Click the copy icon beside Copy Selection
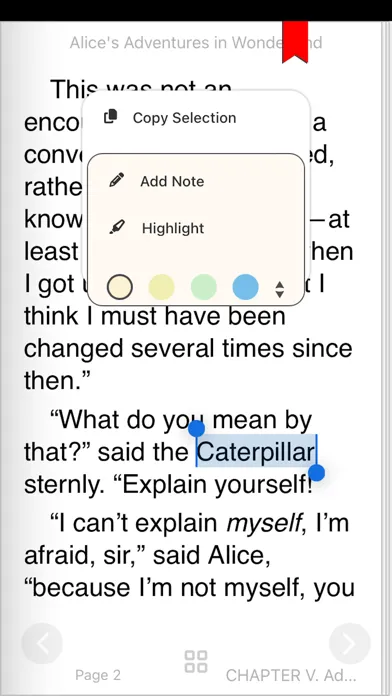This screenshot has height=696, width=392. pos(111,117)
